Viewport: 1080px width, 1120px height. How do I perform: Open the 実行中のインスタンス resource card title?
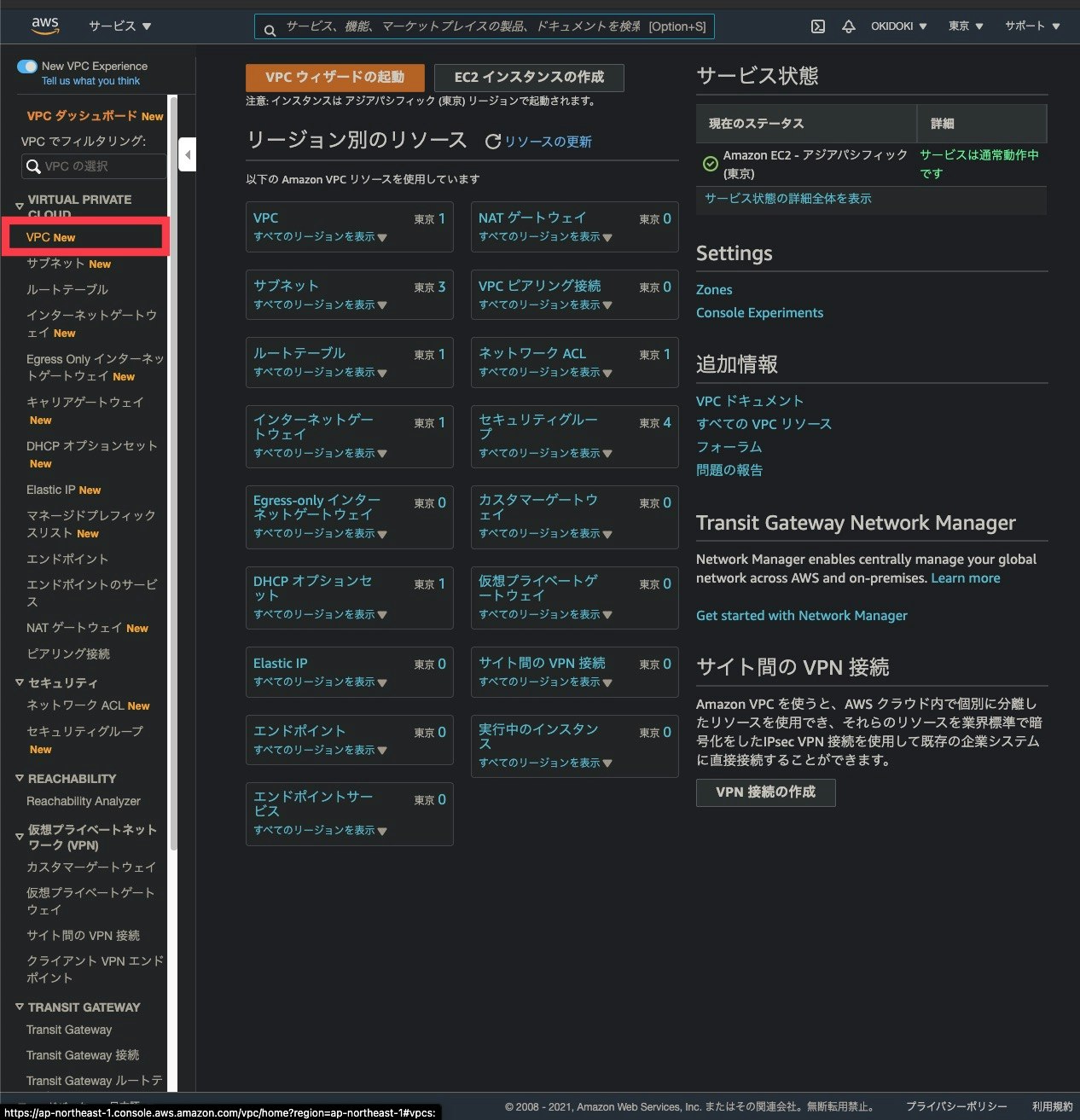[538, 736]
